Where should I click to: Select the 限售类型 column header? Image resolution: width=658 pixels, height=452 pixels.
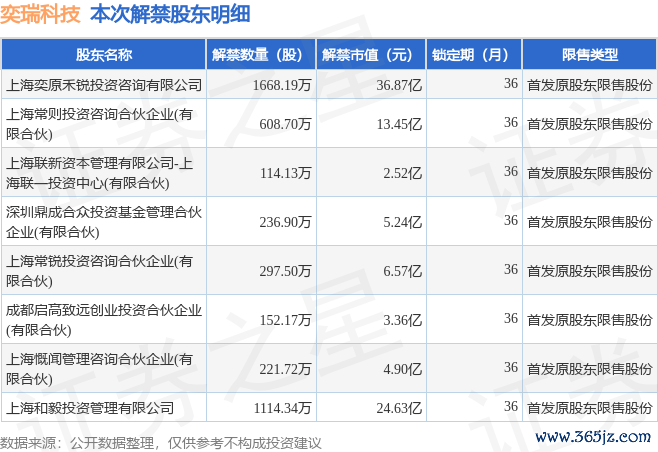tap(590, 55)
